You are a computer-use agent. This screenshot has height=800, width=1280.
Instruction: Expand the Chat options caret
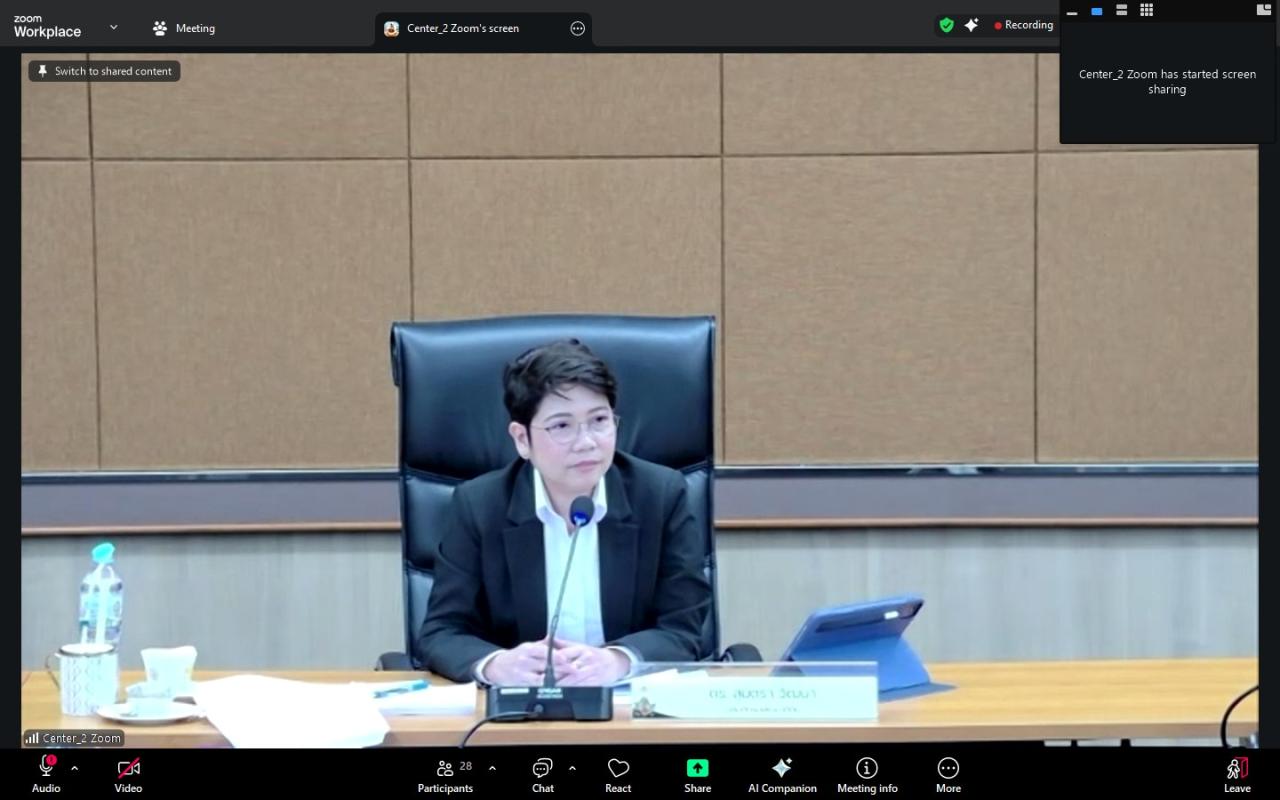pos(572,768)
